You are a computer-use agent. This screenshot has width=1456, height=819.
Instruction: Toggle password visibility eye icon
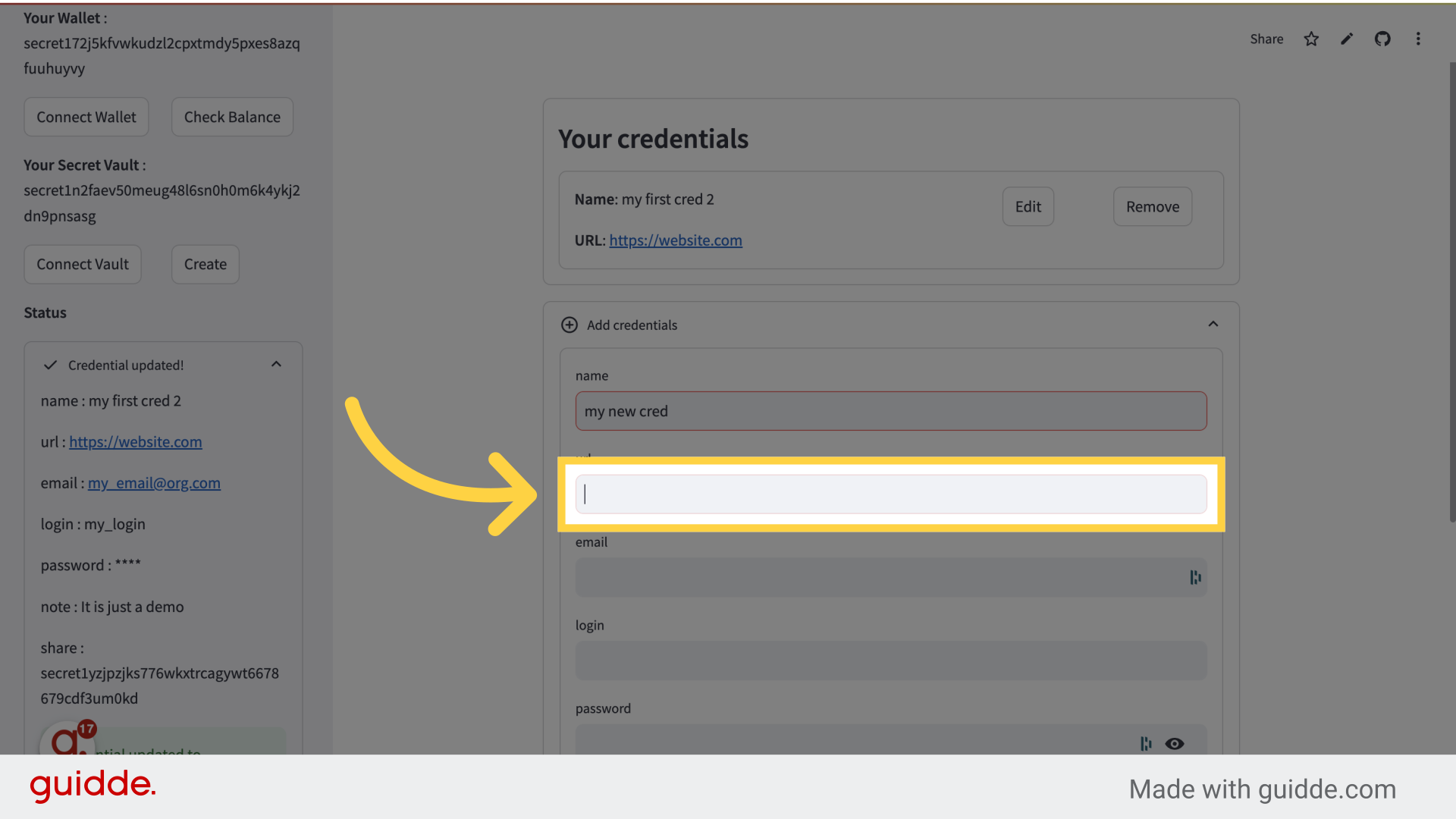pos(1175,742)
